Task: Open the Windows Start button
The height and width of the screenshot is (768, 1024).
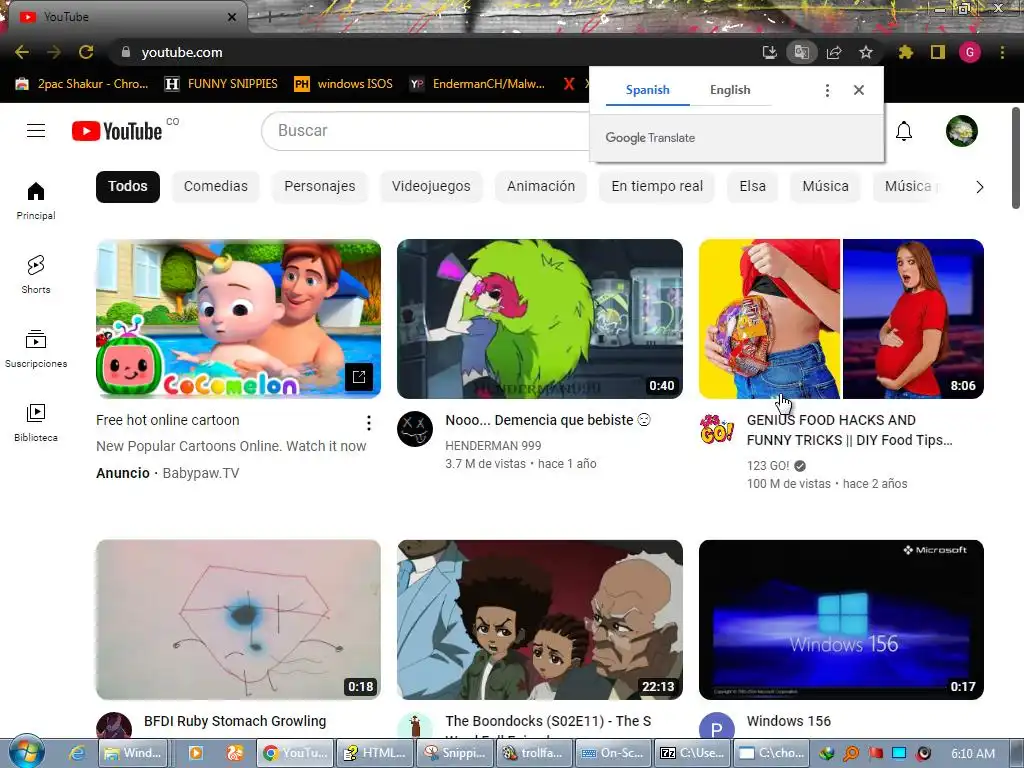Action: pyautogui.click(x=26, y=752)
